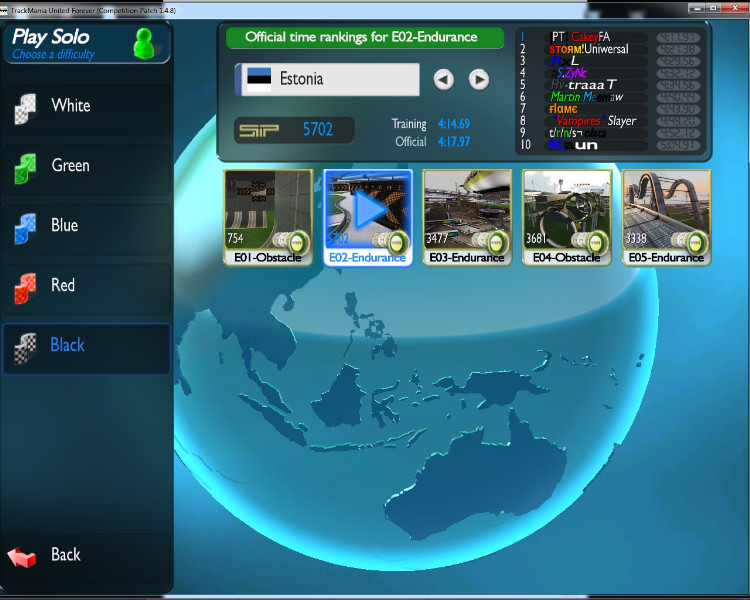Click the red Back arrow icon
750x600 pixels.
tap(23, 556)
